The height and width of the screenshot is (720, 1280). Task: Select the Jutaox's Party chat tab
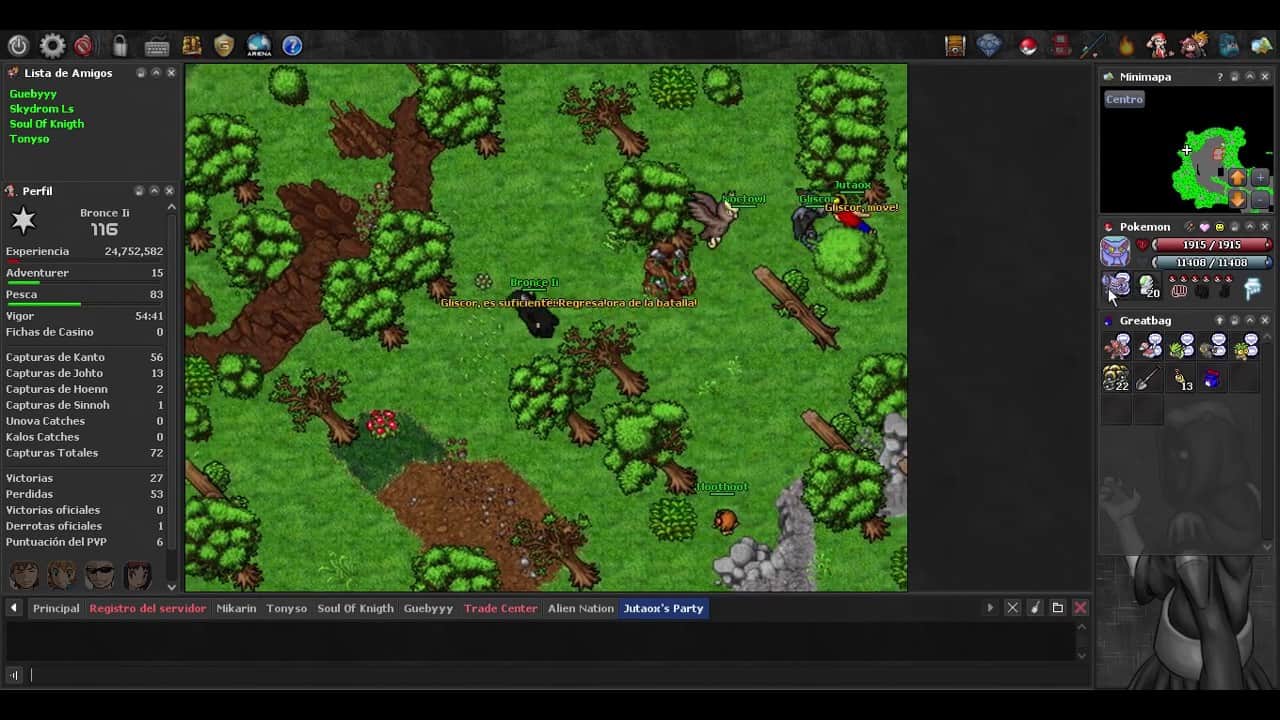[x=664, y=608]
